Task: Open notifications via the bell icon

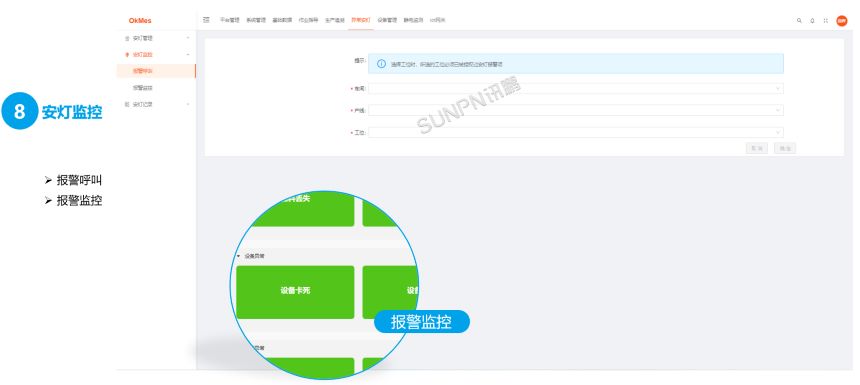Action: tap(812, 20)
